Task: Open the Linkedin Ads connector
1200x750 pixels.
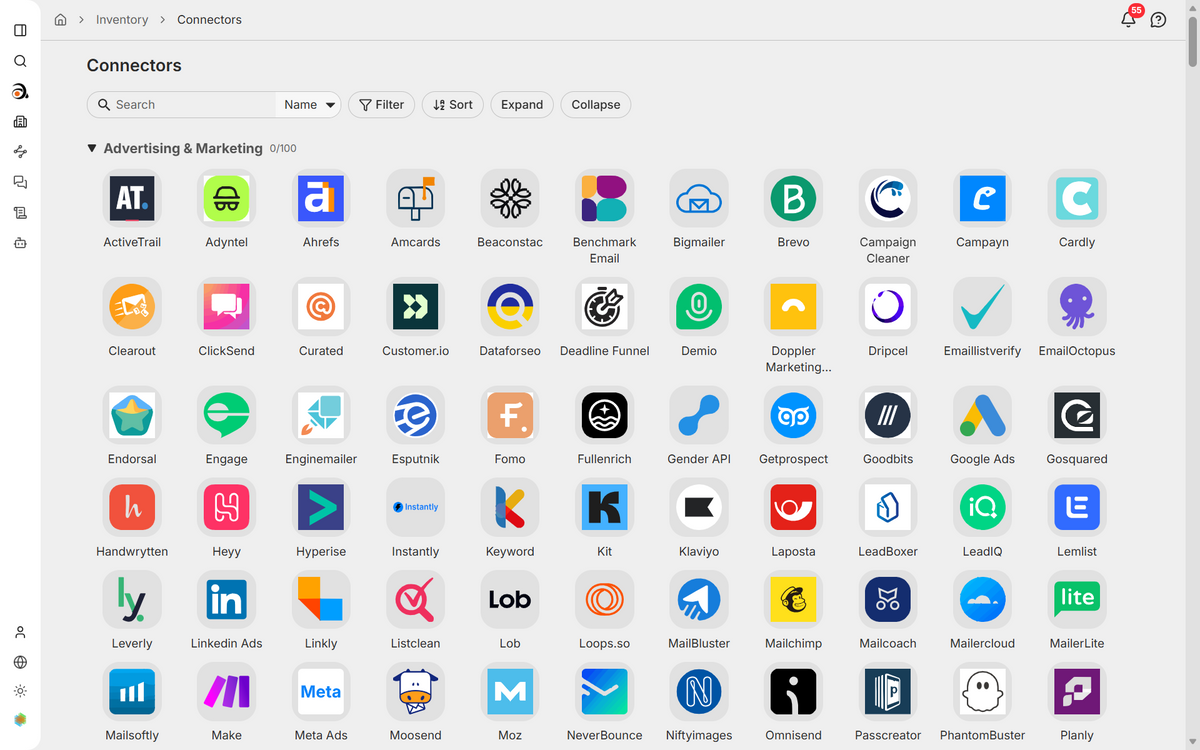Action: [x=226, y=600]
